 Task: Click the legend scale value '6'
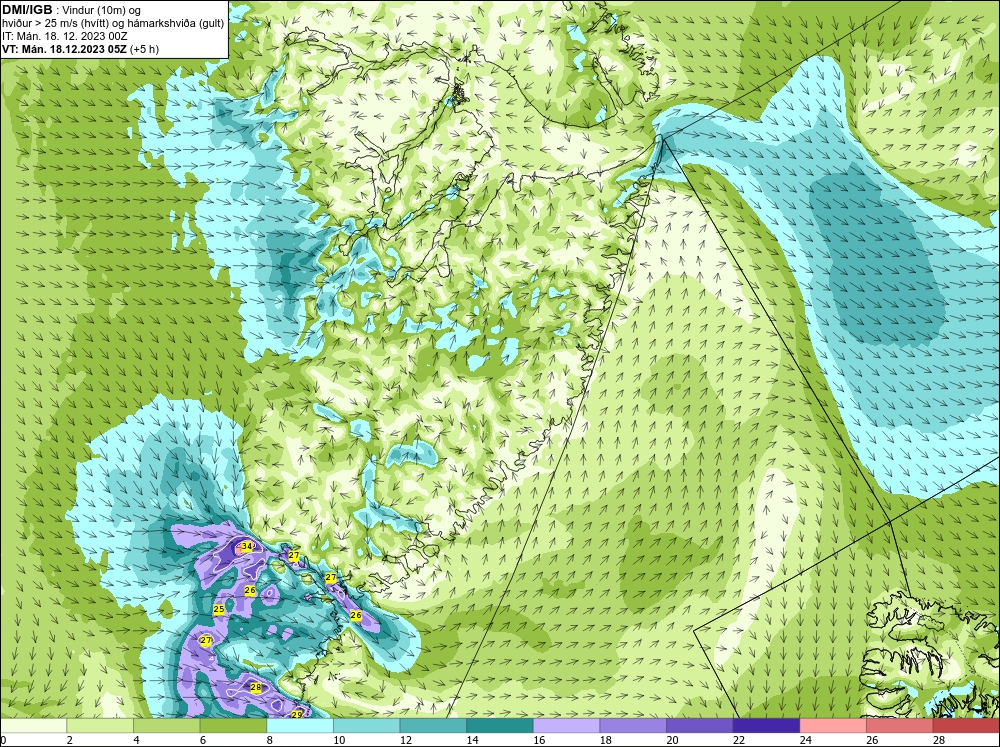(x=203, y=740)
